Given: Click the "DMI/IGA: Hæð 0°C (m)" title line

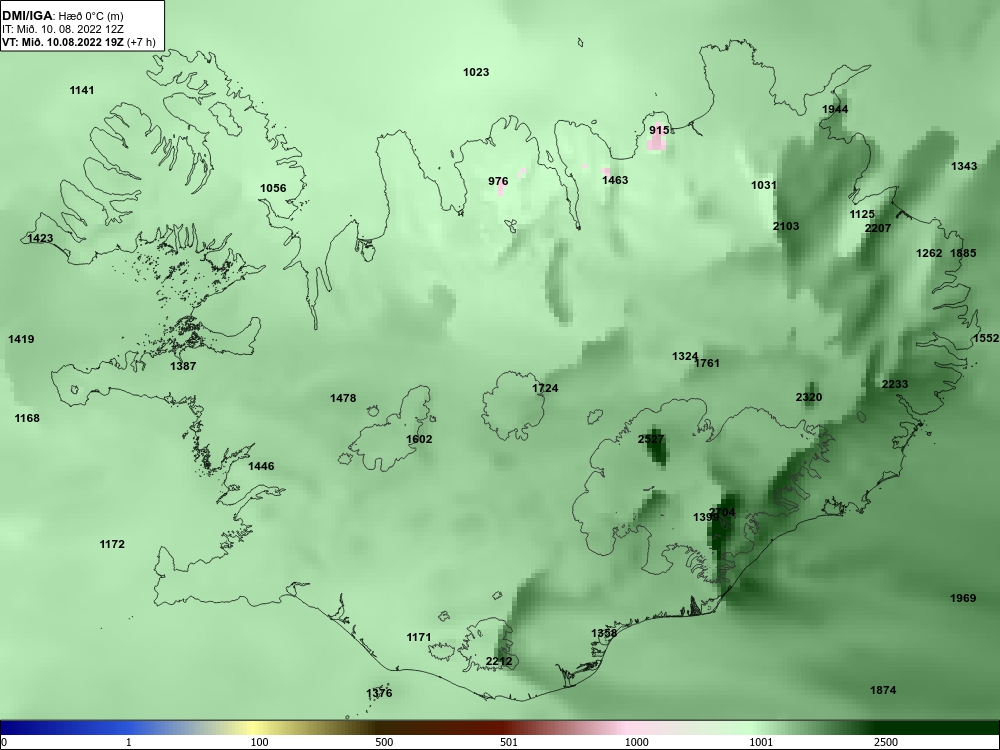Looking at the screenshot, I should tap(63, 16).
